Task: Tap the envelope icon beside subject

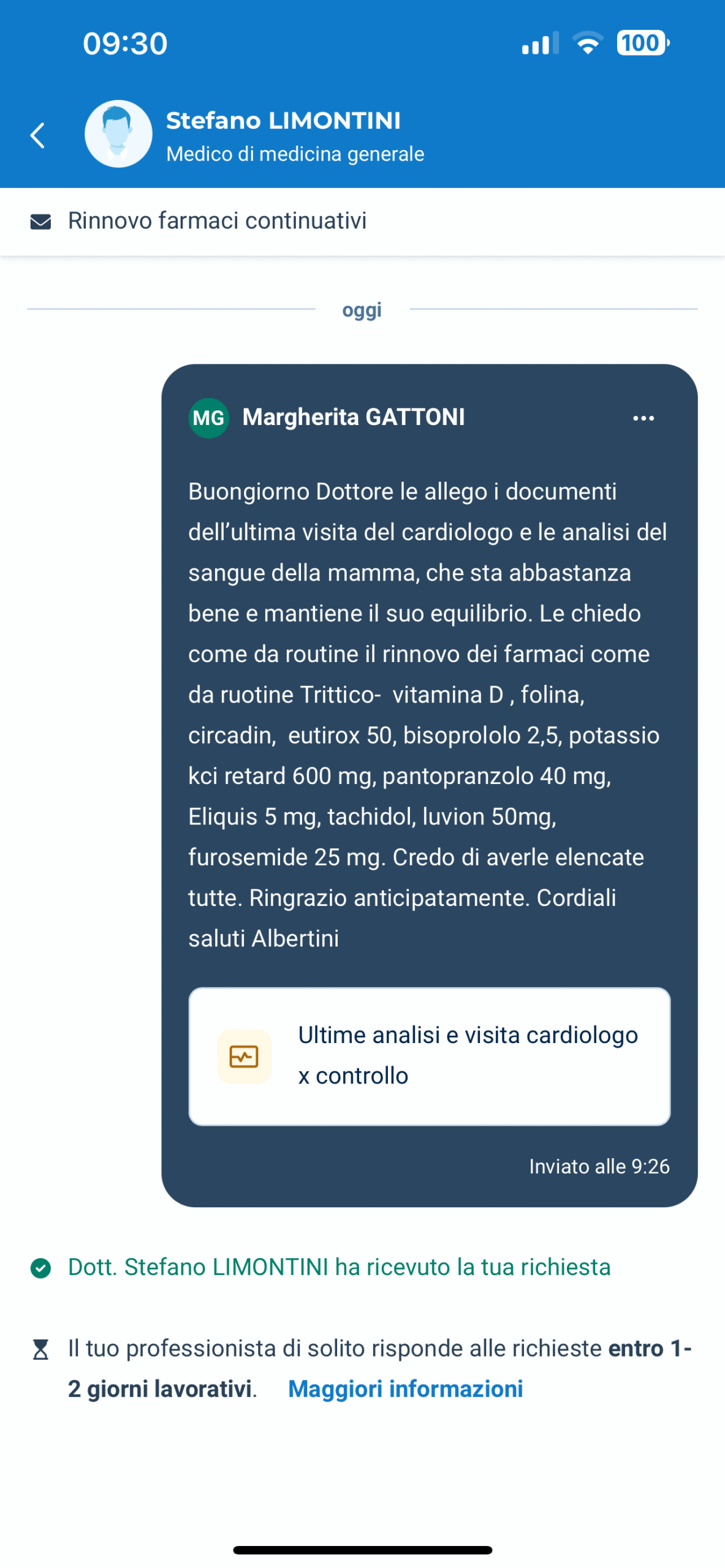Action: (40, 222)
